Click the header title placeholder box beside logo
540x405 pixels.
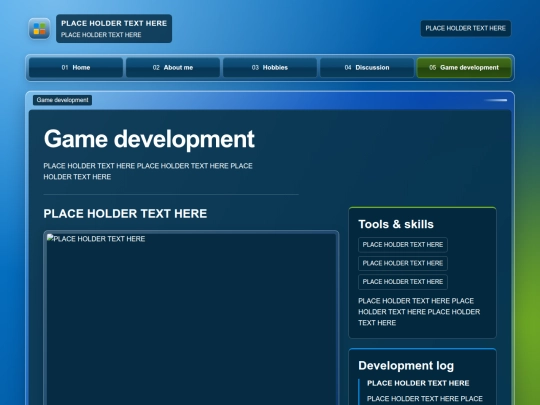tap(114, 29)
